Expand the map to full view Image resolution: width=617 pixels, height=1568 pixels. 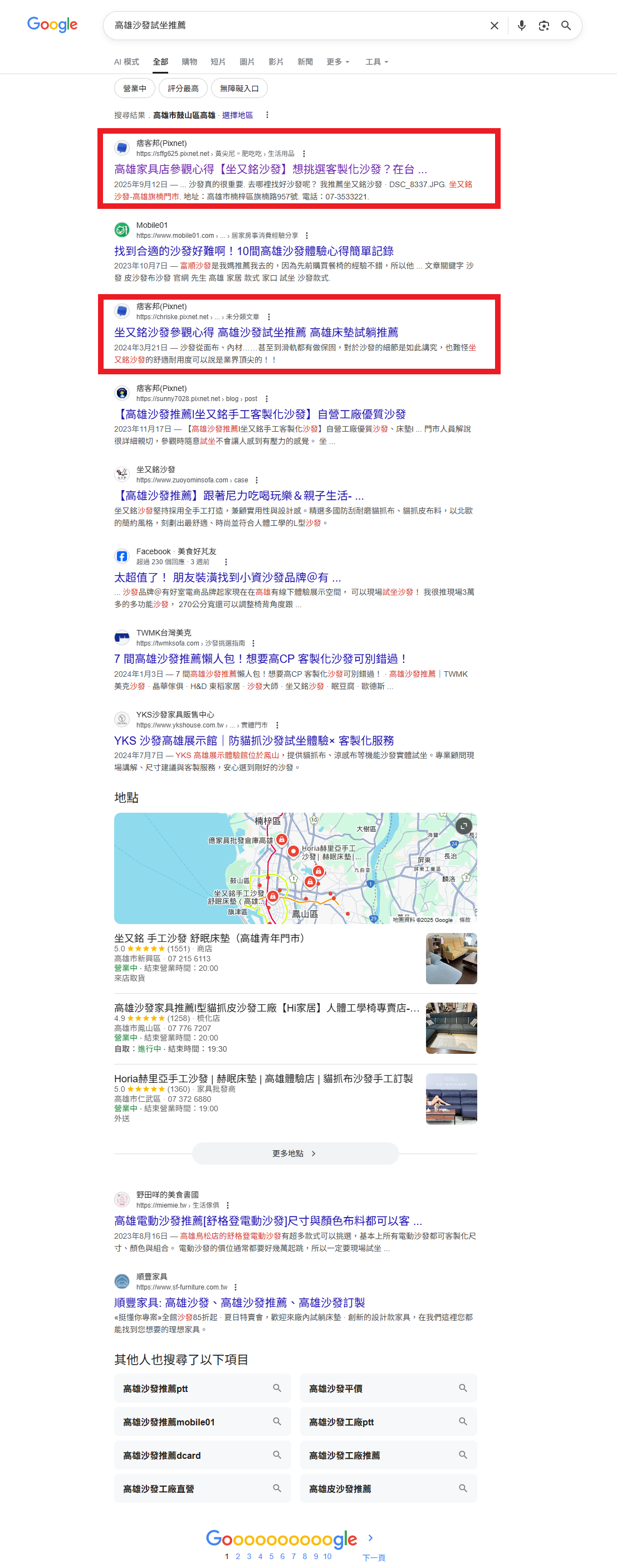pos(464,825)
